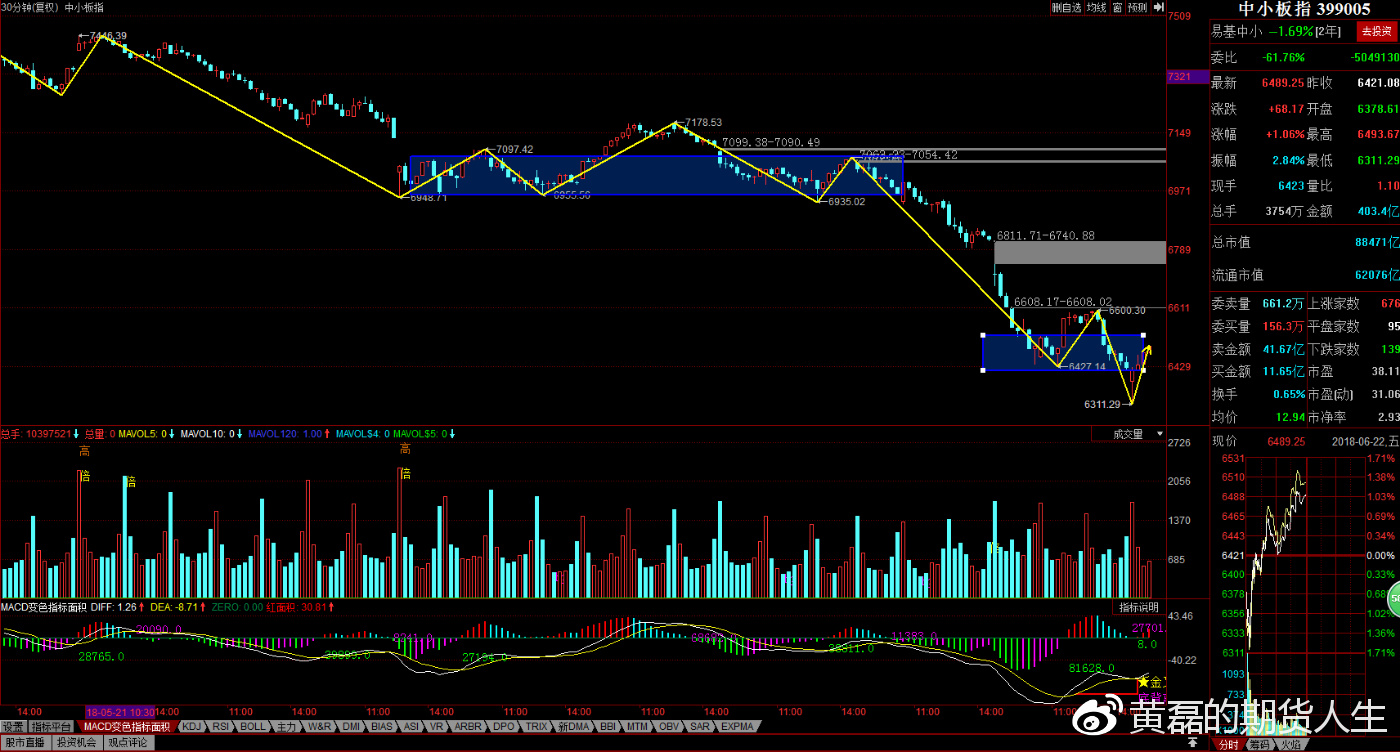
Task: Switch to the DPO indicator tab
Action: click(504, 726)
